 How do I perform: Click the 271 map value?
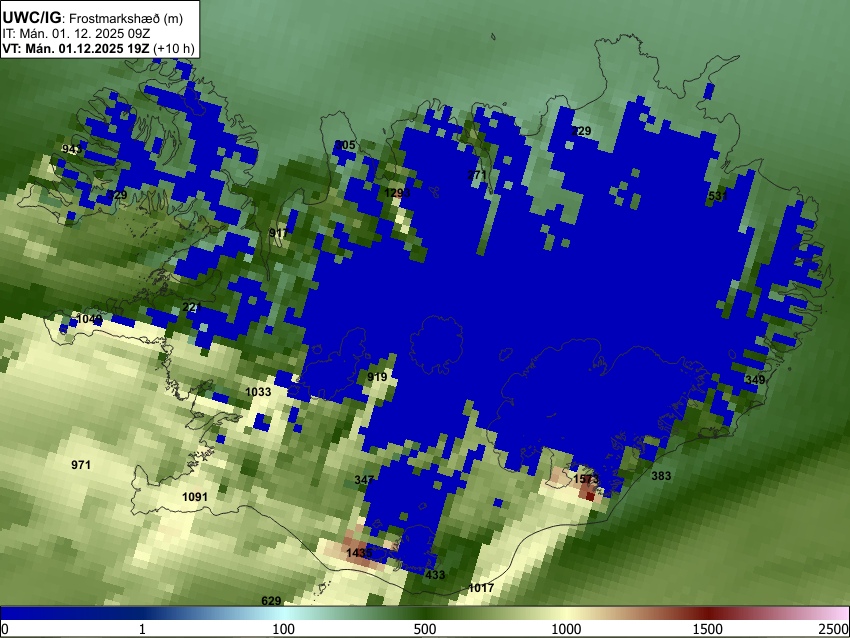[476, 175]
